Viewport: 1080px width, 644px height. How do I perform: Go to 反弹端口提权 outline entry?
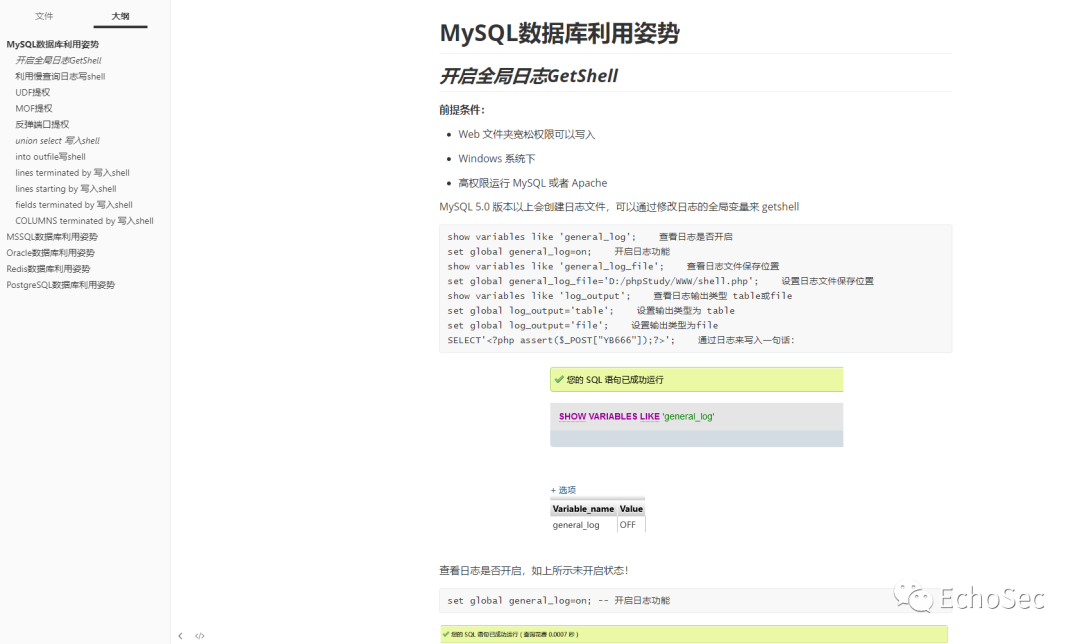pyautogui.click(x=42, y=125)
